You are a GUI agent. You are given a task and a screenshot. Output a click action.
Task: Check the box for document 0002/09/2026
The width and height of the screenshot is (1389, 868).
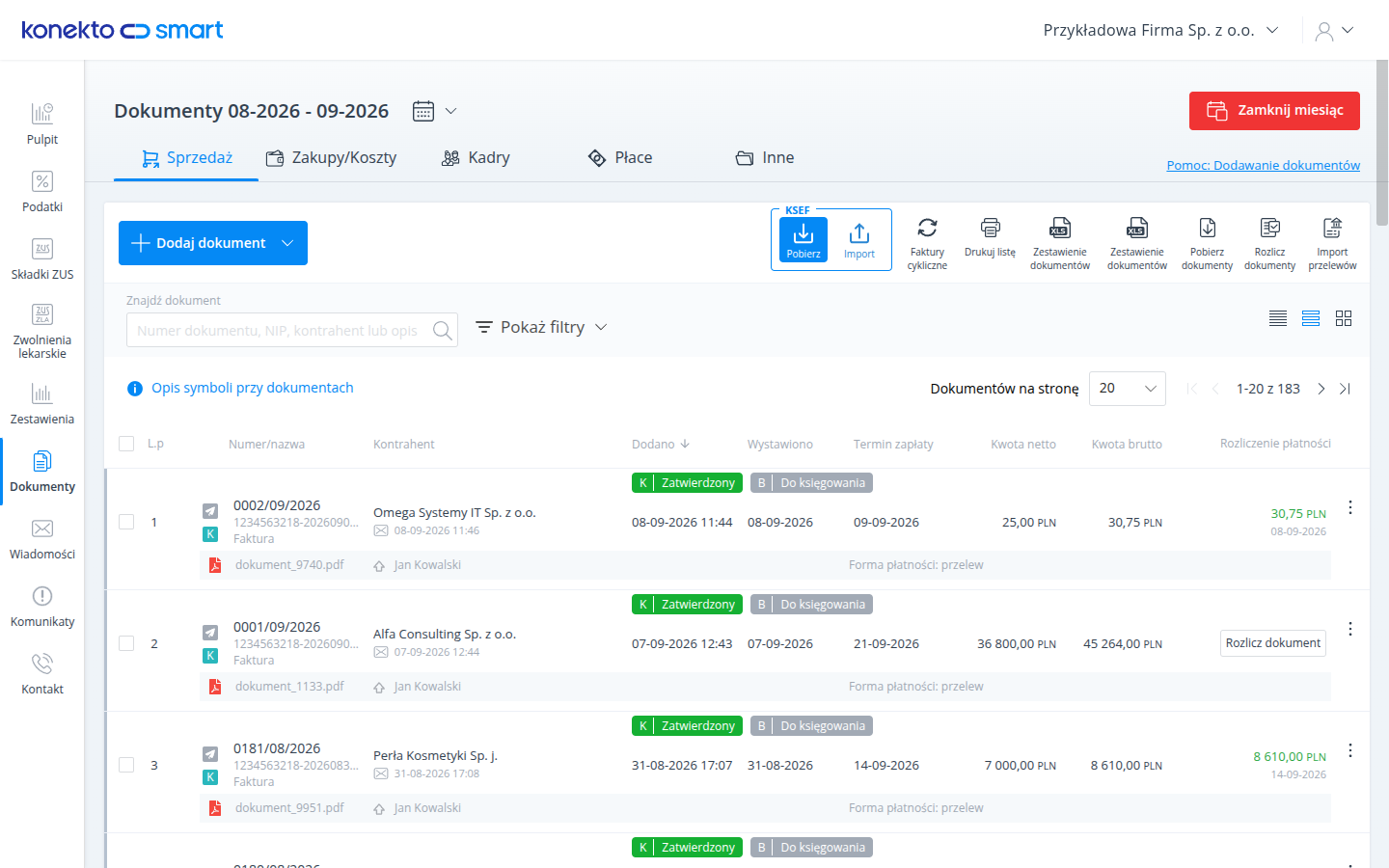pyautogui.click(x=126, y=522)
